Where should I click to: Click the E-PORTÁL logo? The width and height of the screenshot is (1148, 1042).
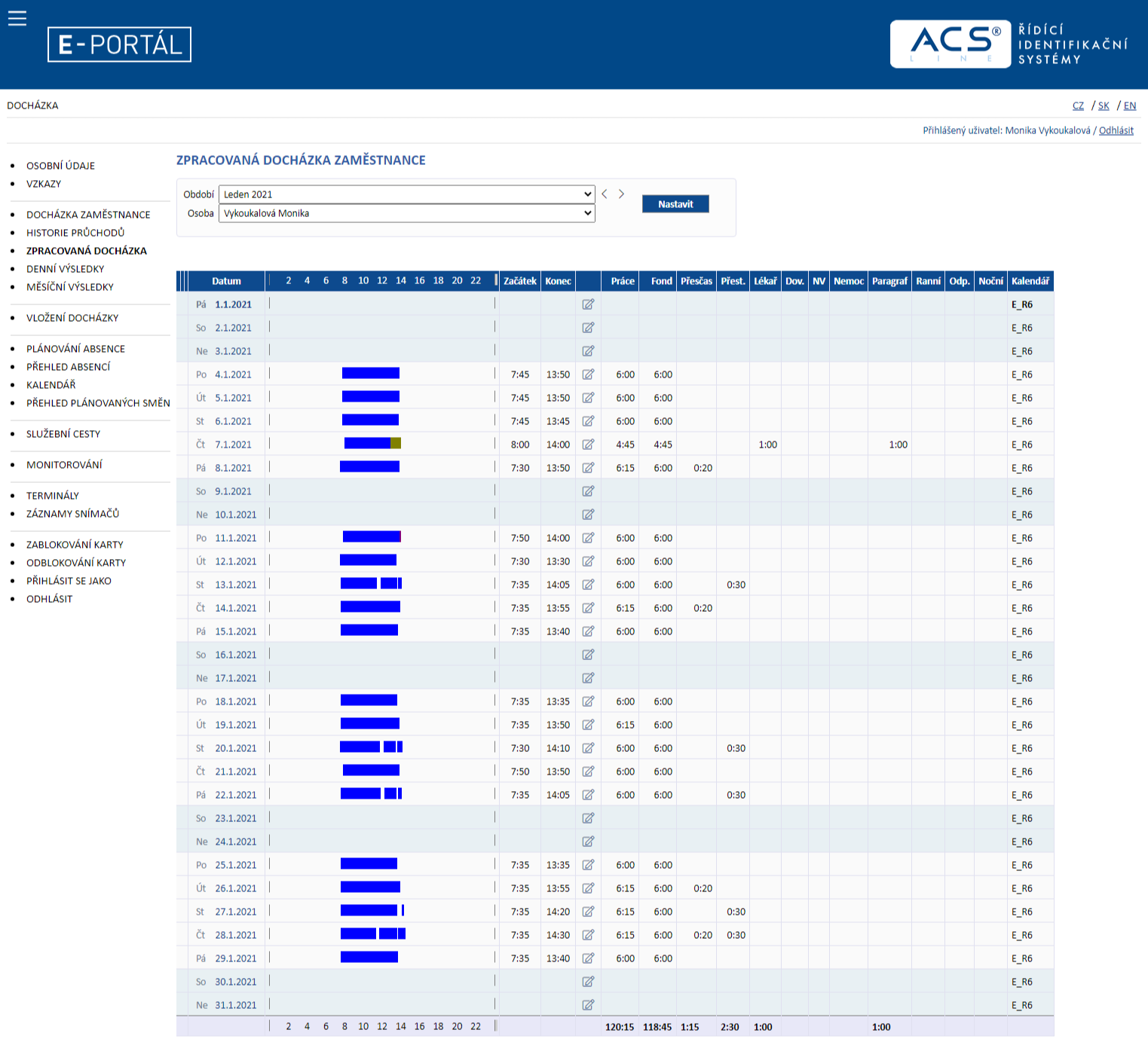pyautogui.click(x=119, y=44)
